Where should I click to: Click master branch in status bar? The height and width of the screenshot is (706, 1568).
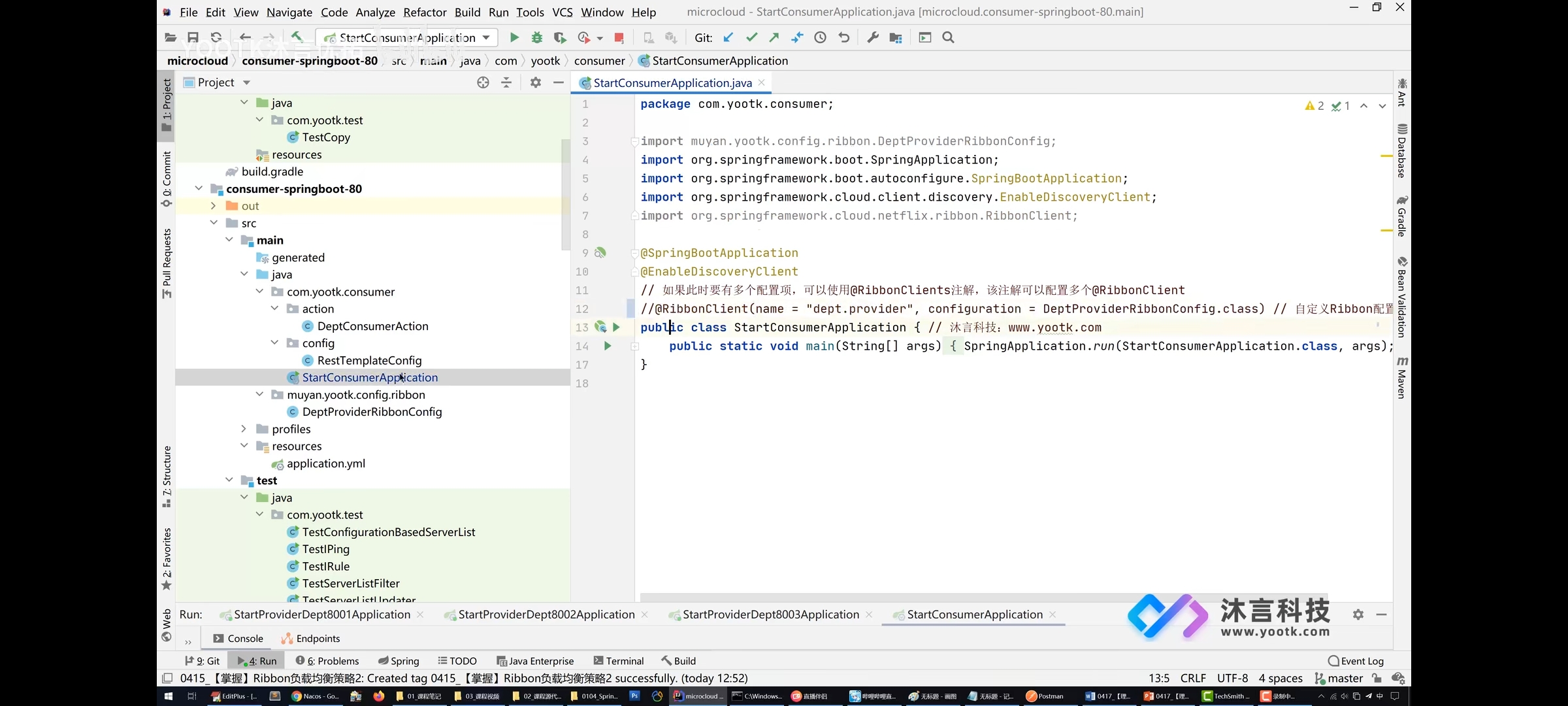pyautogui.click(x=1339, y=679)
